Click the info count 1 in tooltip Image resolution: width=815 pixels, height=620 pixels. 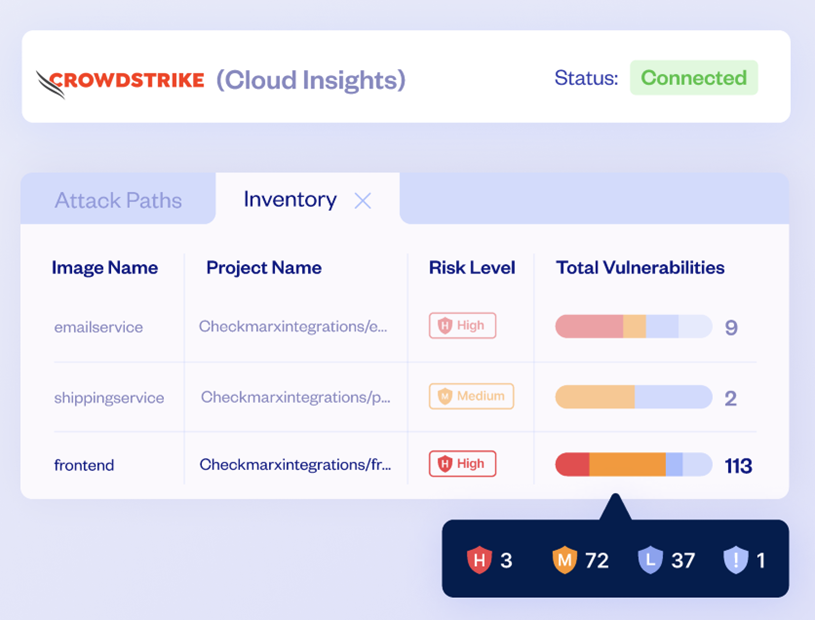pos(760,561)
